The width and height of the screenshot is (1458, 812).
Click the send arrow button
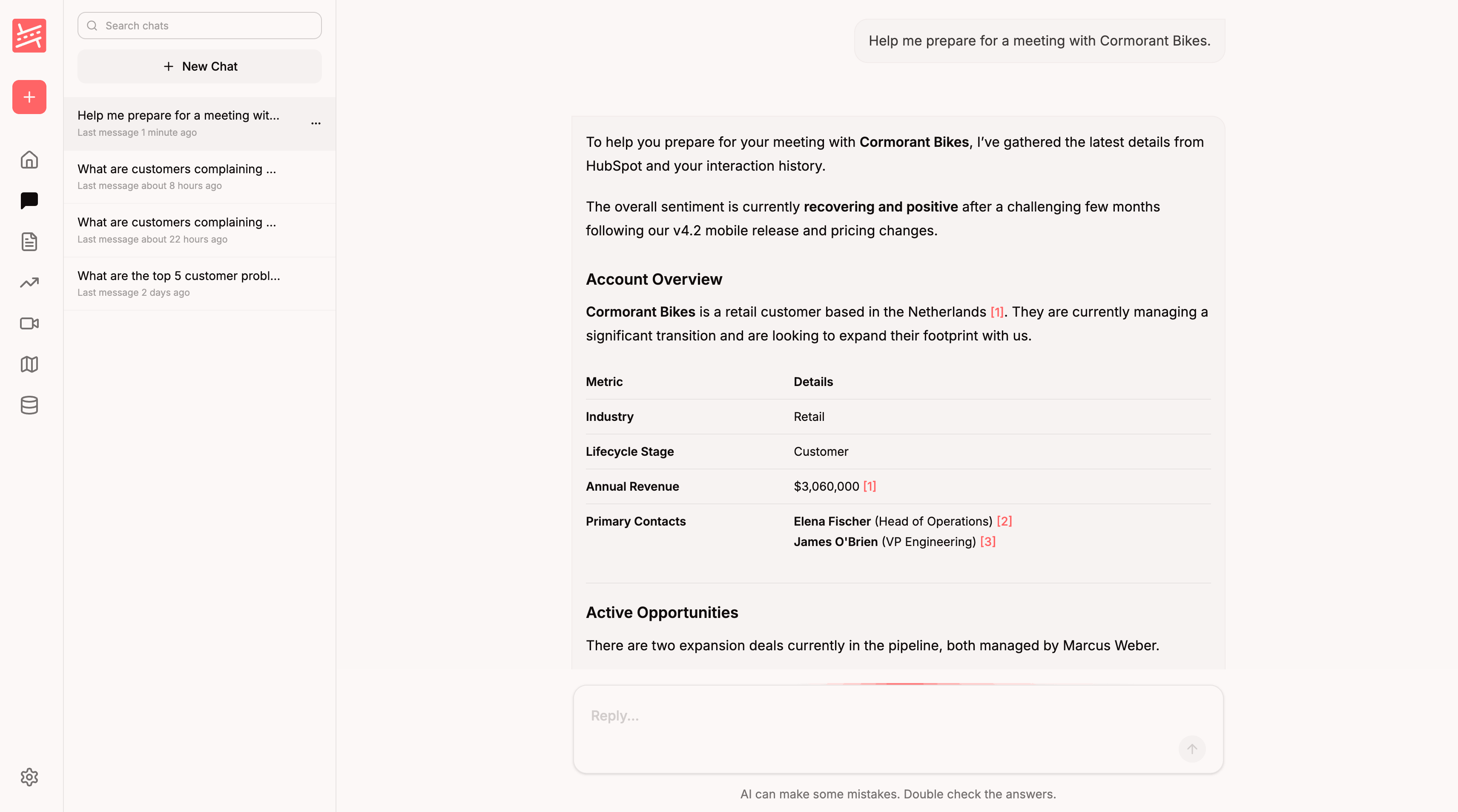click(1192, 749)
